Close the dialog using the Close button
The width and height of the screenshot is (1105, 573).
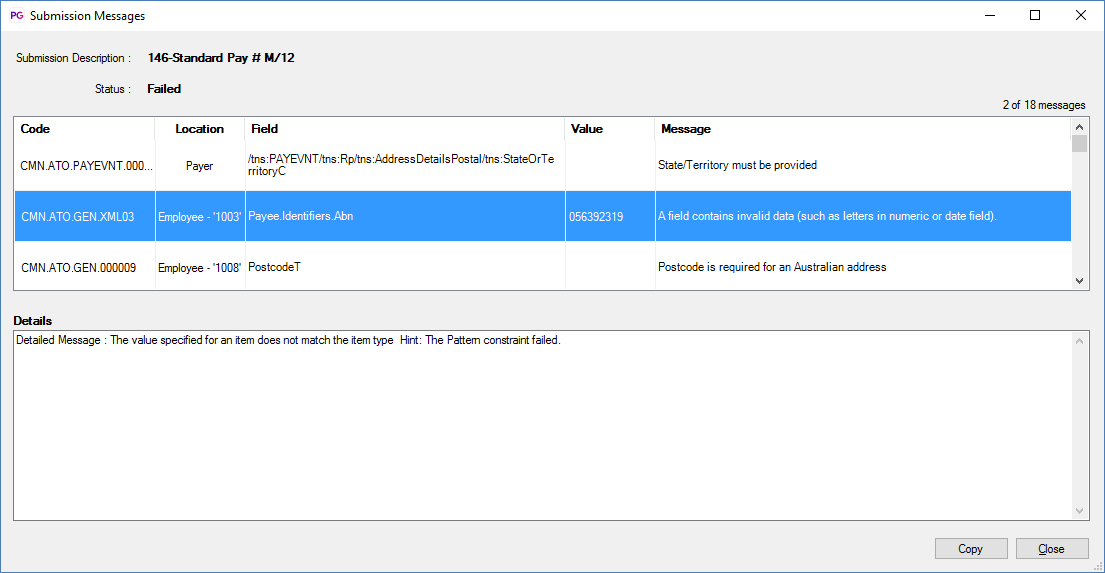[1051, 548]
